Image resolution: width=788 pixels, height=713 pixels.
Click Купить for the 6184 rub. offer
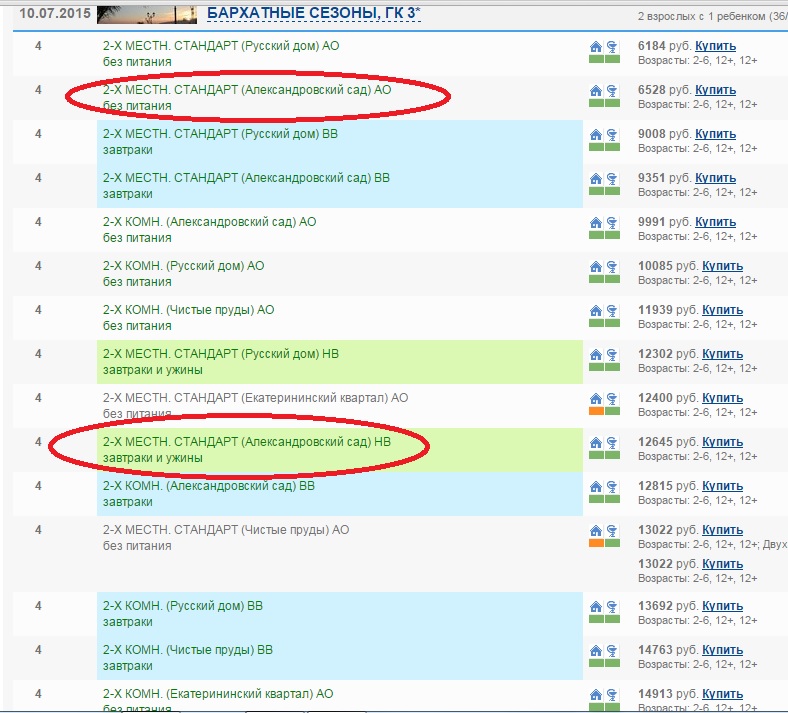(715, 46)
